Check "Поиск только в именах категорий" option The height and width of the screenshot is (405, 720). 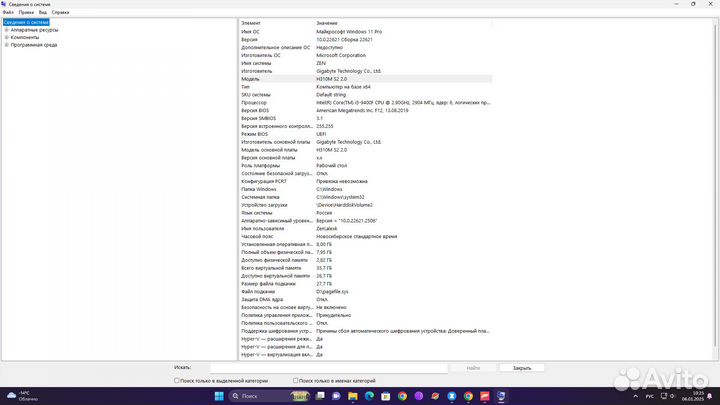pos(296,381)
